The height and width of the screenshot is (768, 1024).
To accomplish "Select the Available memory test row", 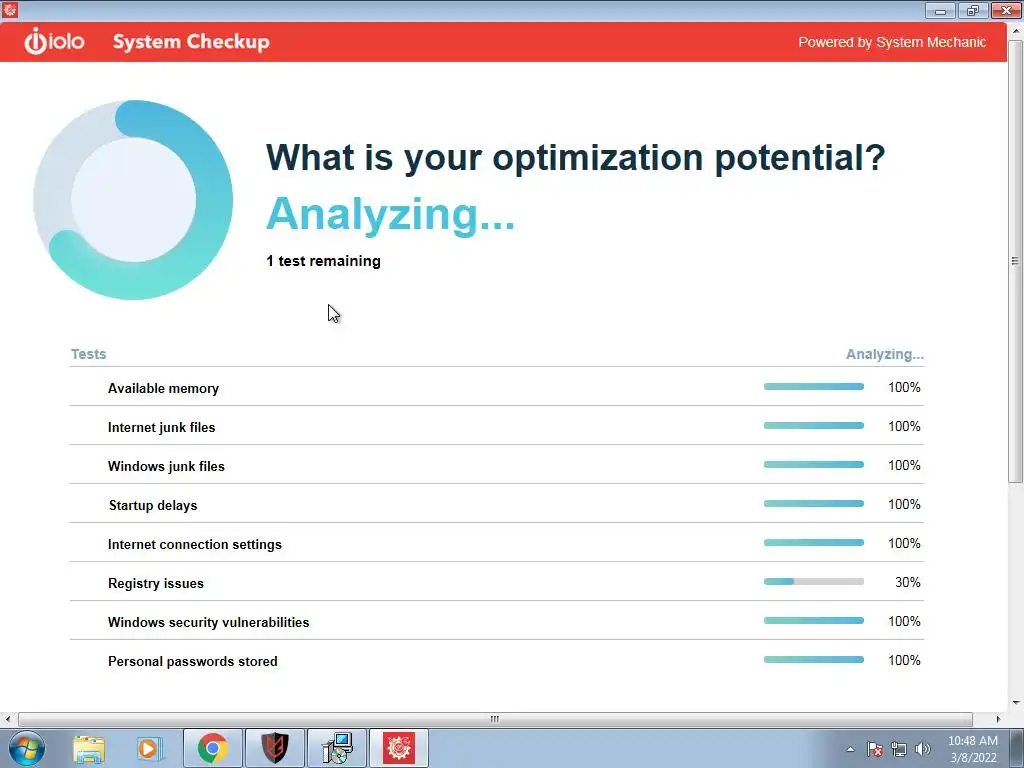I will (x=496, y=387).
